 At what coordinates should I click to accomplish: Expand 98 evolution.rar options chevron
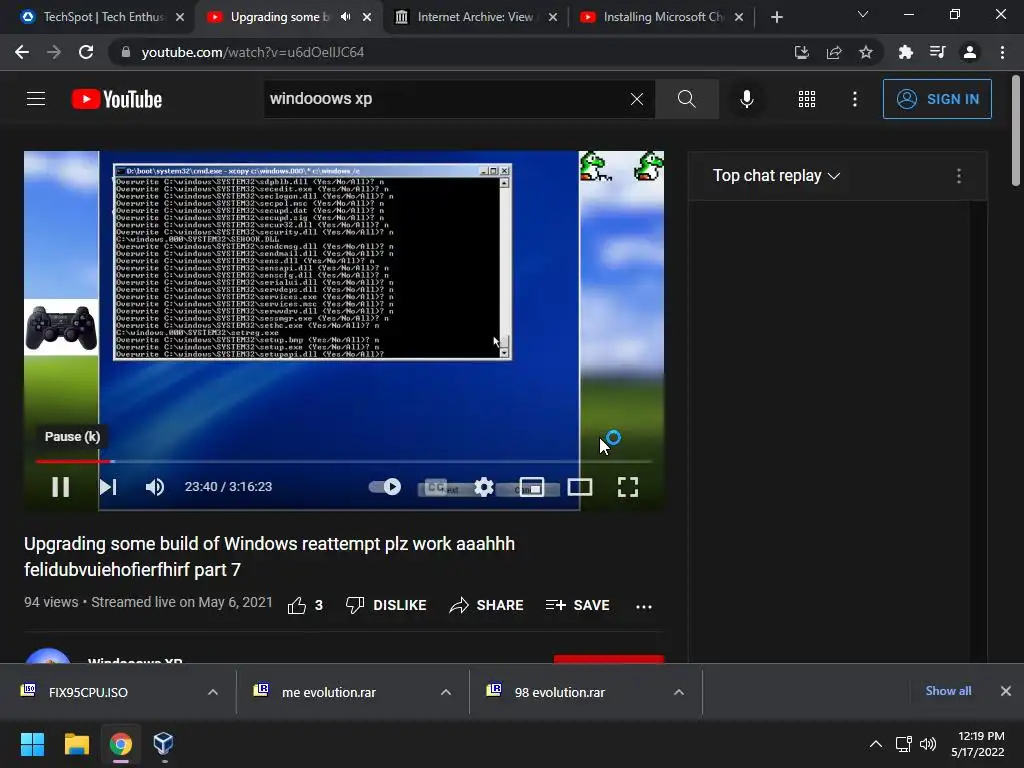pyautogui.click(x=679, y=692)
